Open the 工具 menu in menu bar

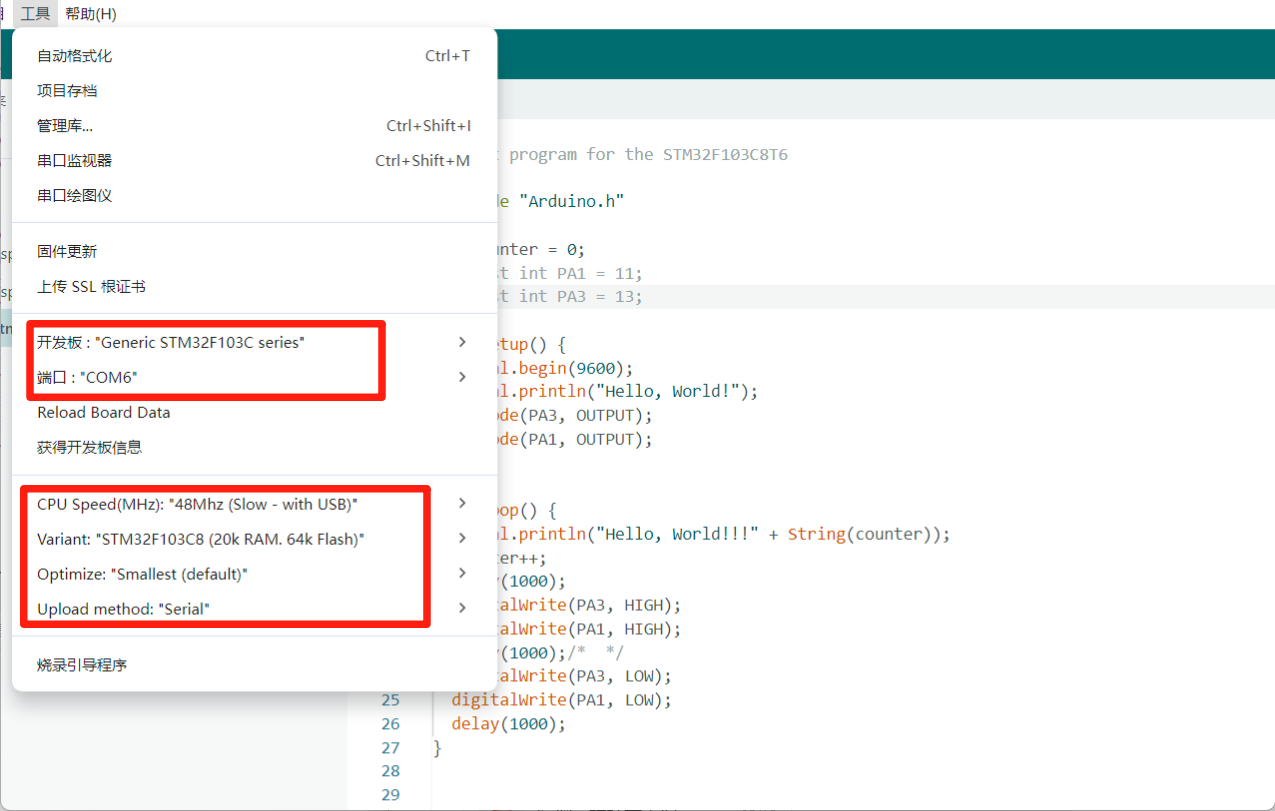point(35,14)
